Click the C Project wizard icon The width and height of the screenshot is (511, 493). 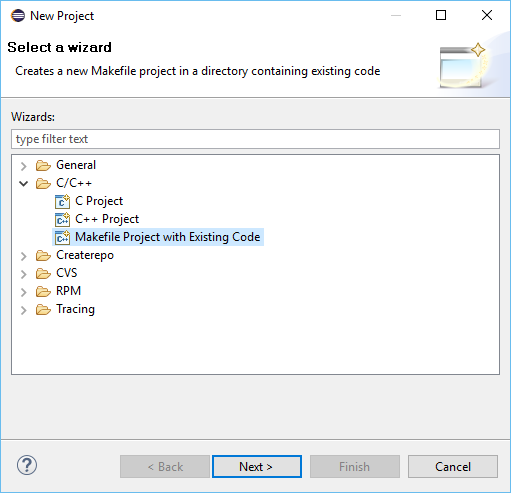[62, 201]
